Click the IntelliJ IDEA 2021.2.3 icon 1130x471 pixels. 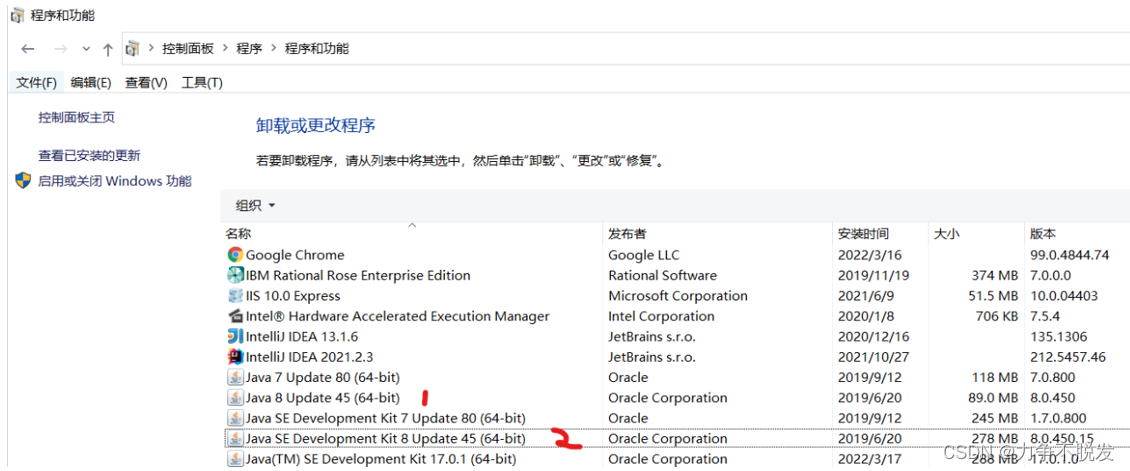click(x=235, y=356)
